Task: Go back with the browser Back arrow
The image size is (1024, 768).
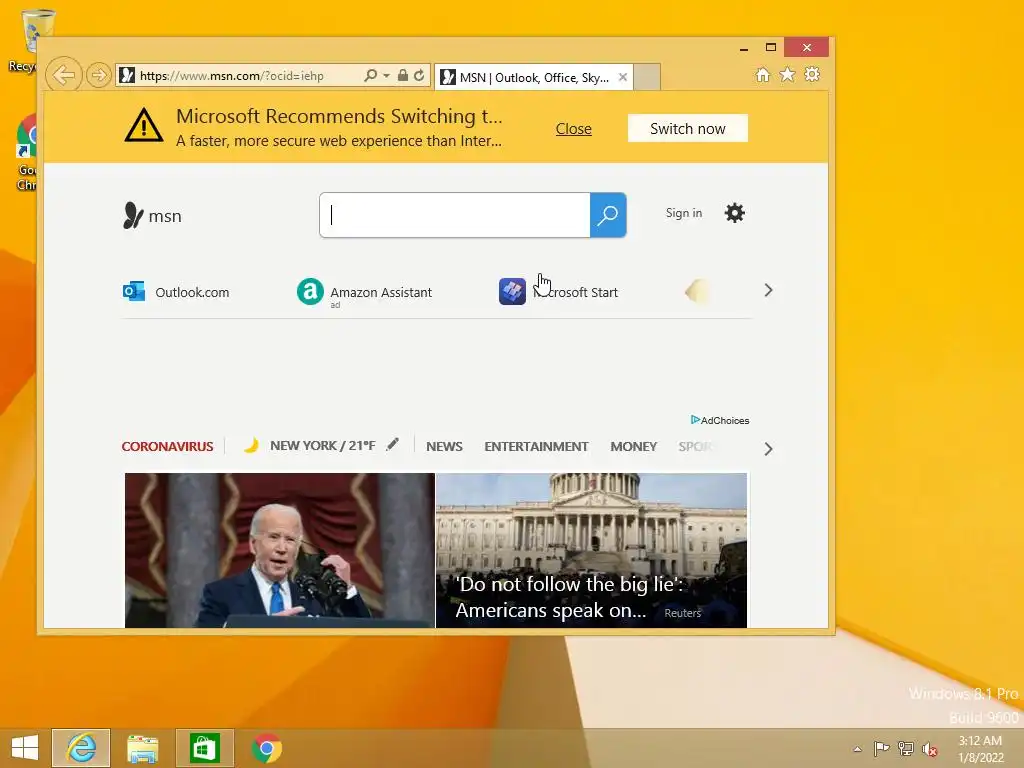Action: (64, 75)
